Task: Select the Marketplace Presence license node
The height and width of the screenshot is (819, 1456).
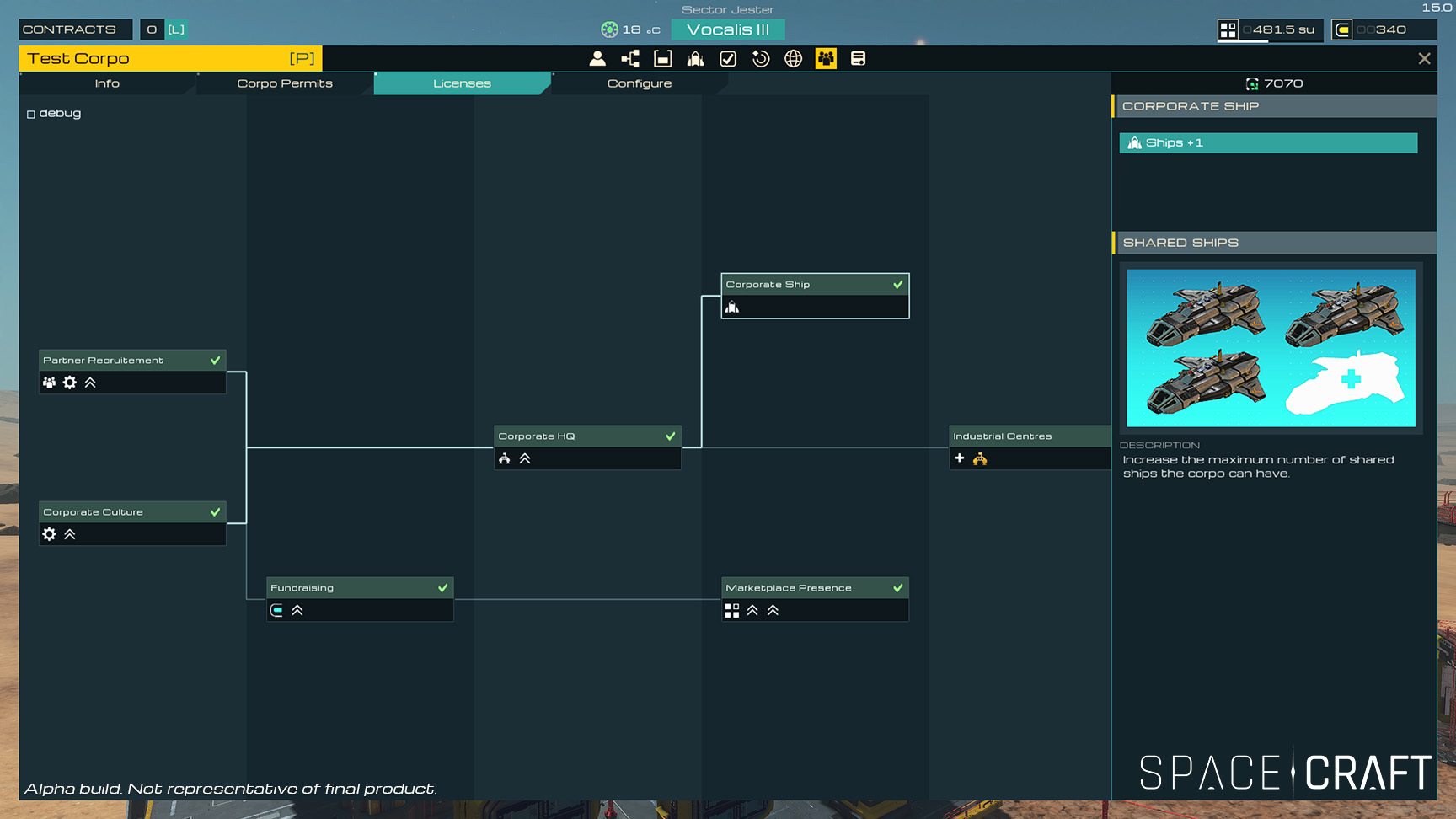Action: tap(815, 599)
